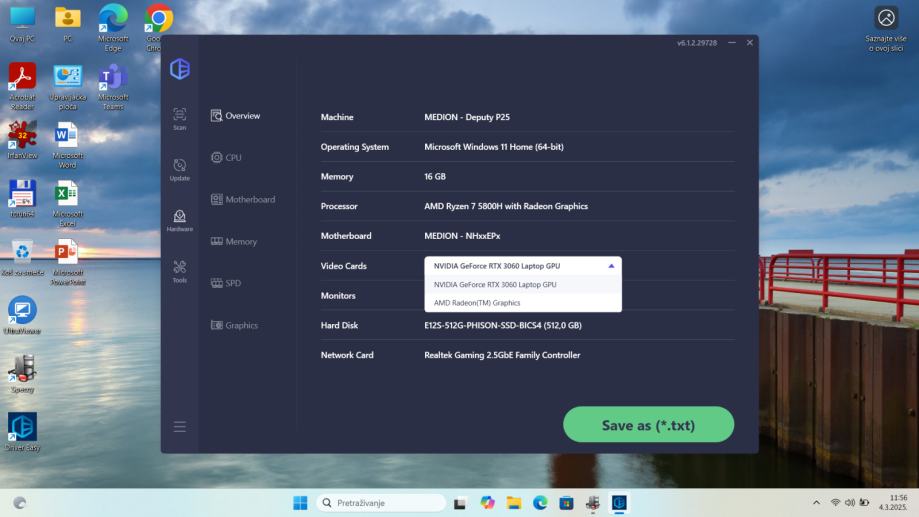Select the MEDION - NHxxEPx motherboard value
This screenshot has height=517, width=919.
[x=462, y=236]
